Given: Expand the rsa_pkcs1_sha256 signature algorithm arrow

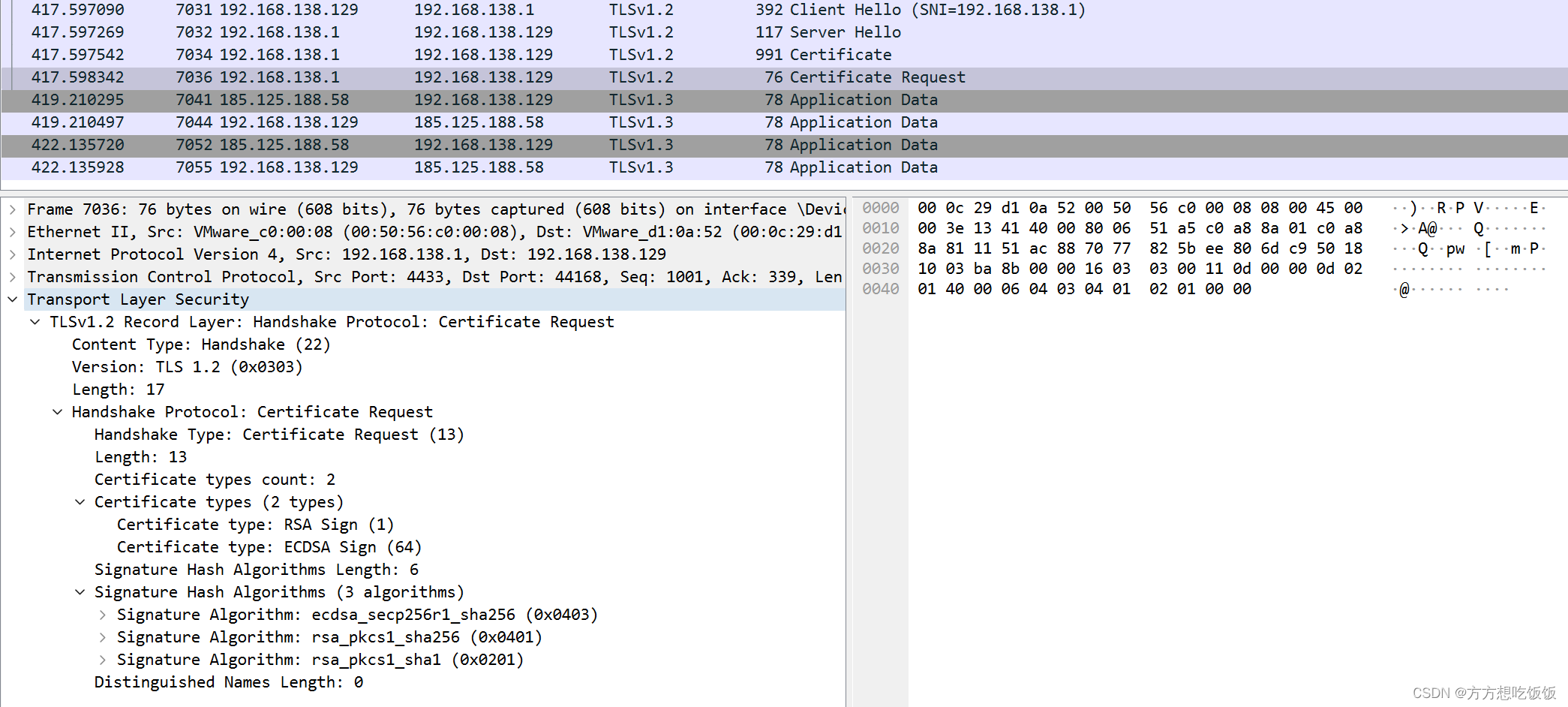Looking at the screenshot, I should (x=103, y=637).
